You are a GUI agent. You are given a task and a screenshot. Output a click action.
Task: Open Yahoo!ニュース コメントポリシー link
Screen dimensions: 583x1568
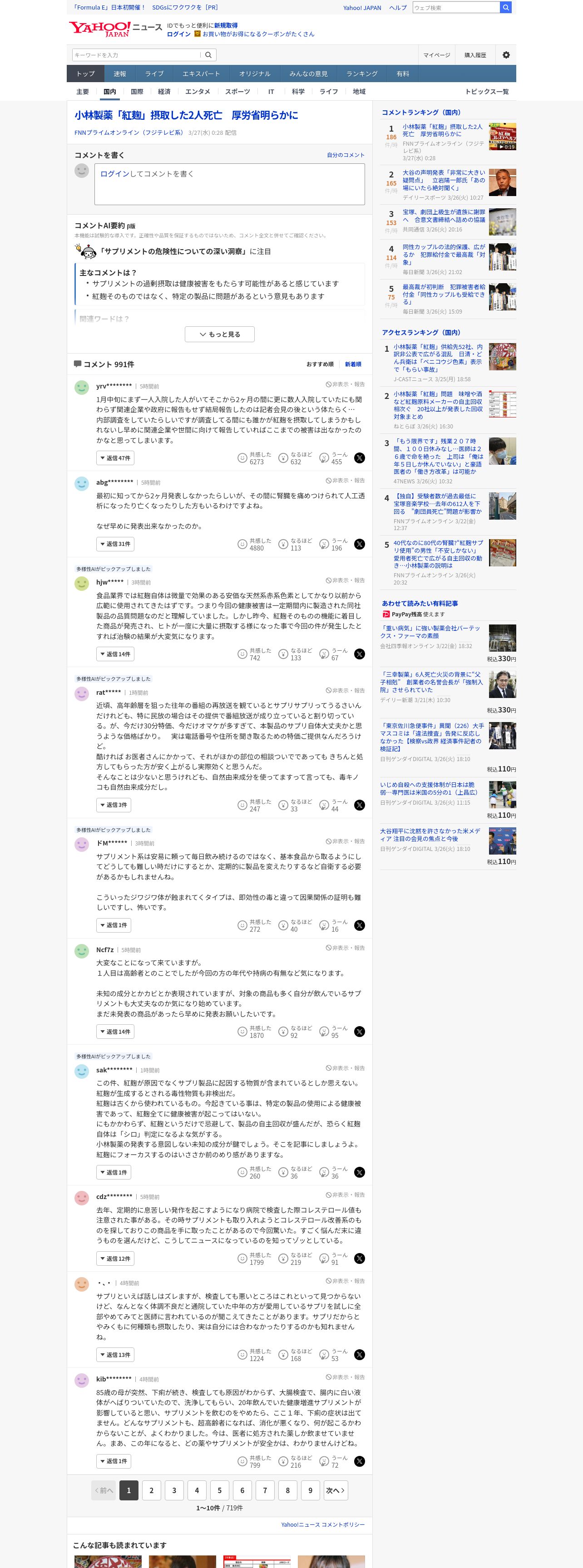323,1524
